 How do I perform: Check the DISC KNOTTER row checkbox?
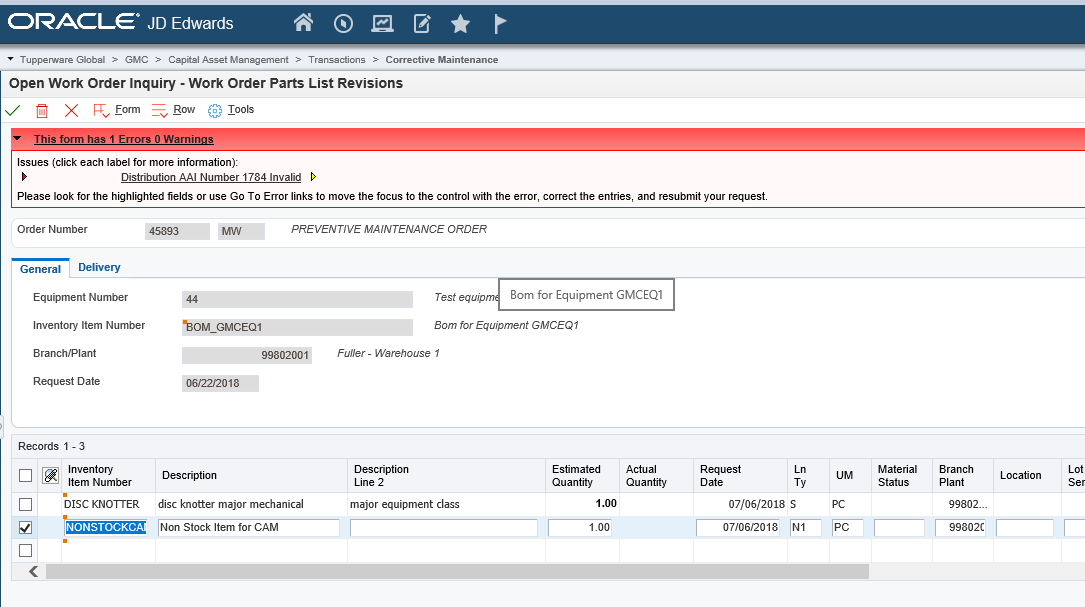pos(26,505)
